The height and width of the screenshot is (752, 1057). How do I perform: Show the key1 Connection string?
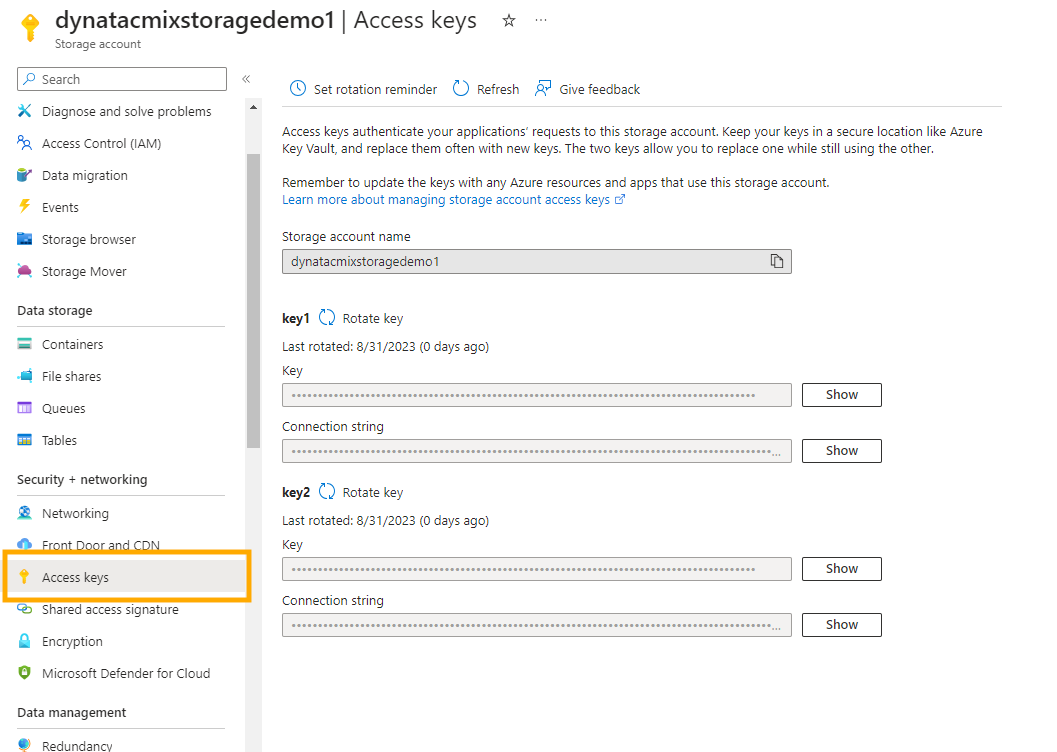[842, 451]
